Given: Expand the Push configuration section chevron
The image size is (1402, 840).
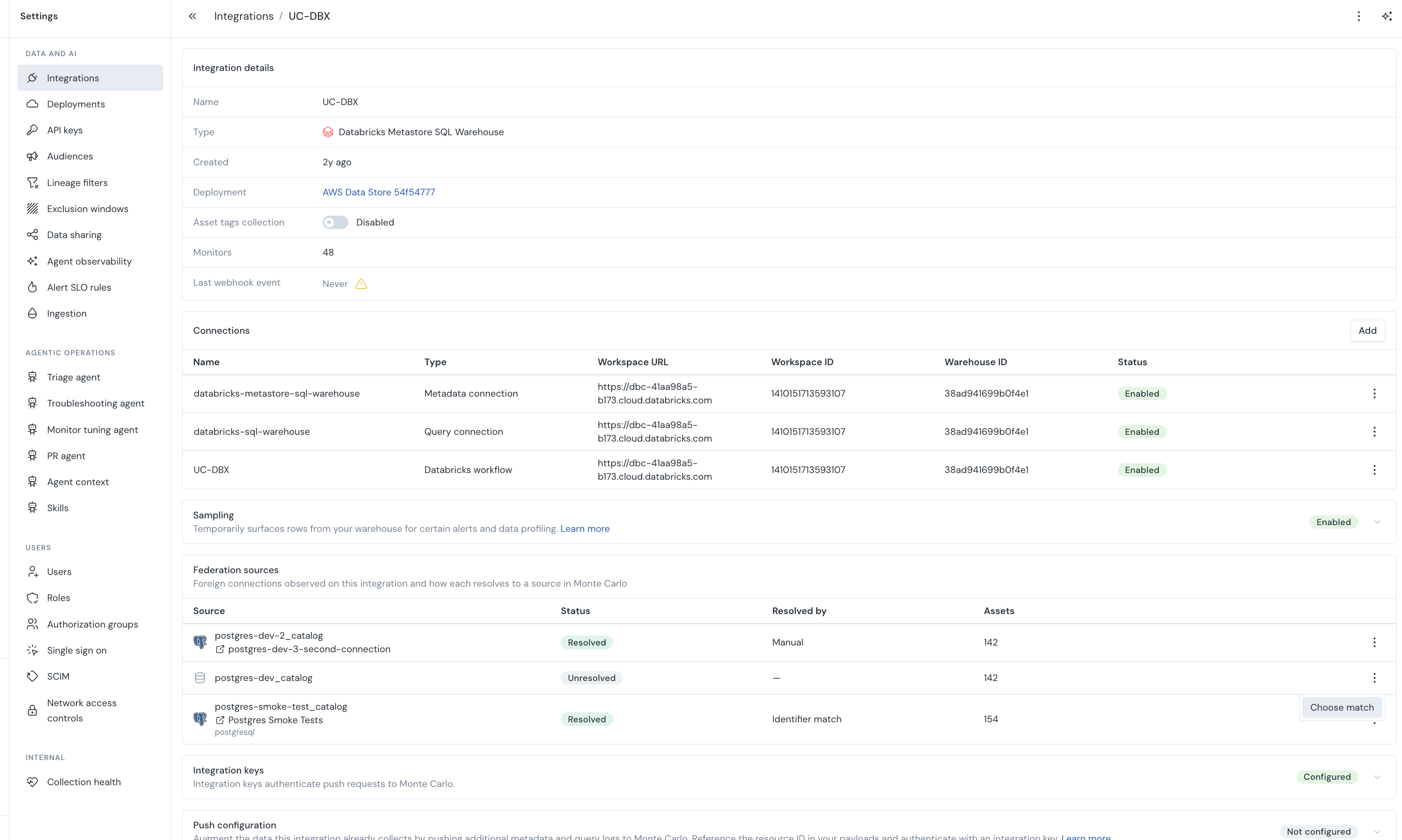Looking at the screenshot, I should pos(1377,831).
